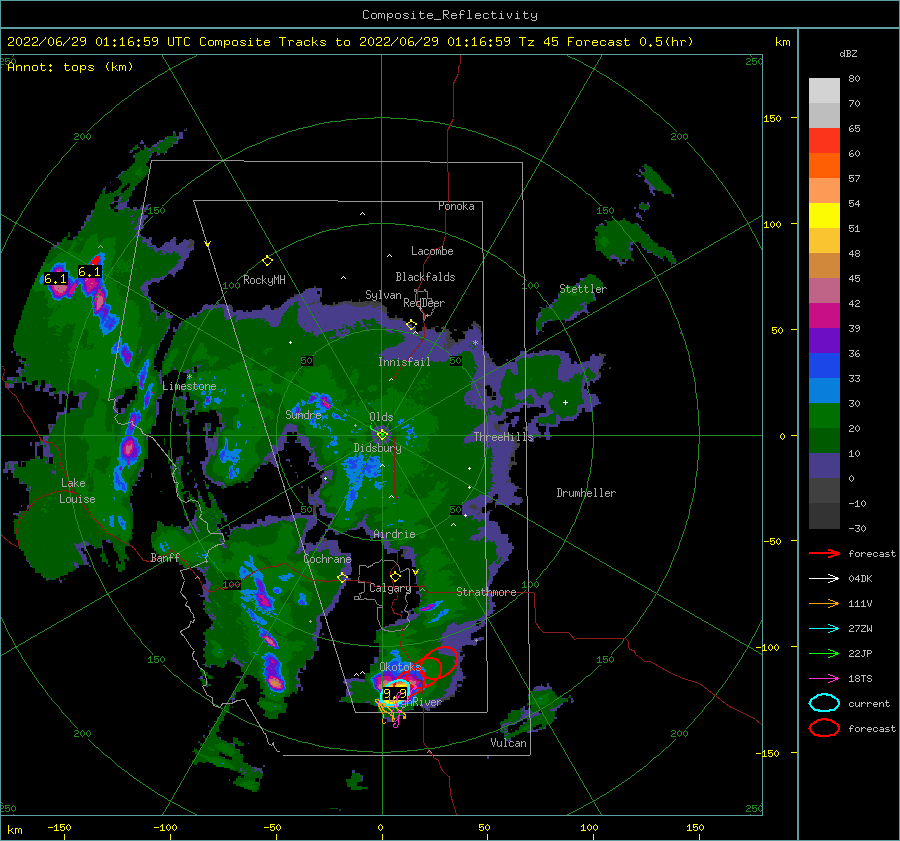Click the 'Annot: tops (km)' label
Image resolution: width=900 pixels, height=841 pixels.
70,67
